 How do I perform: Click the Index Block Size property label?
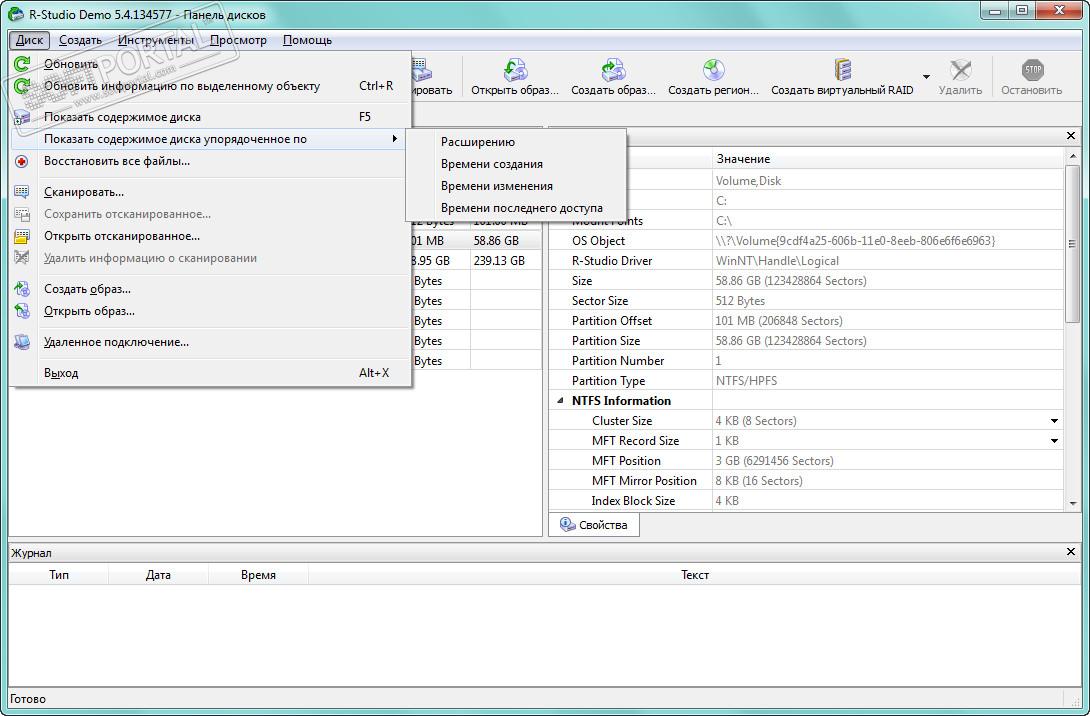pos(633,501)
